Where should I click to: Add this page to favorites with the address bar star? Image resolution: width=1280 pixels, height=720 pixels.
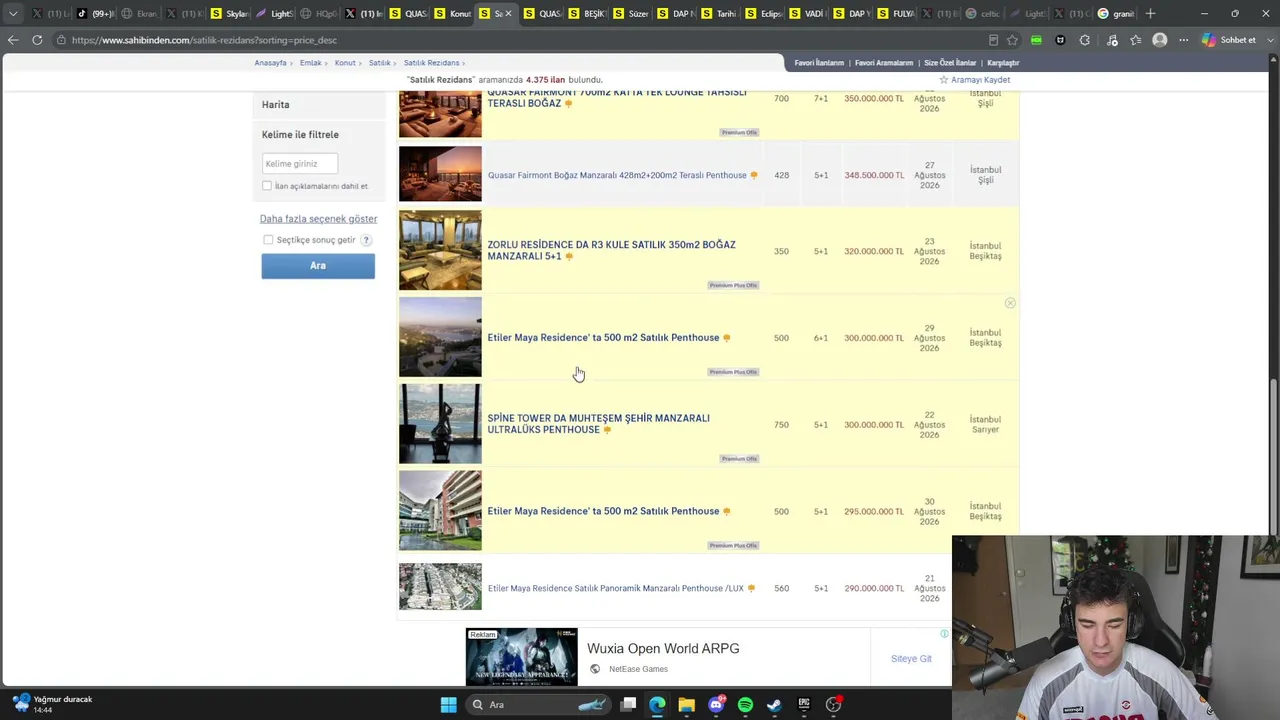(x=1012, y=40)
